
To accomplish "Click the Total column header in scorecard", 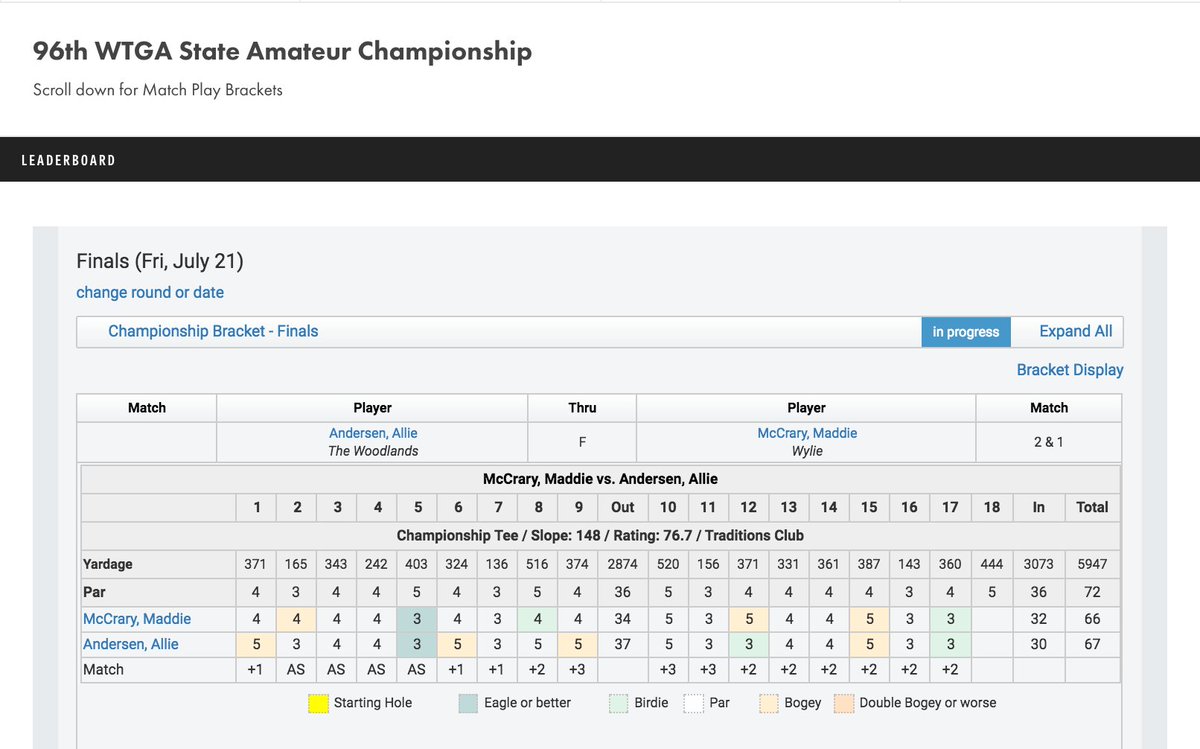I will tap(1092, 507).
